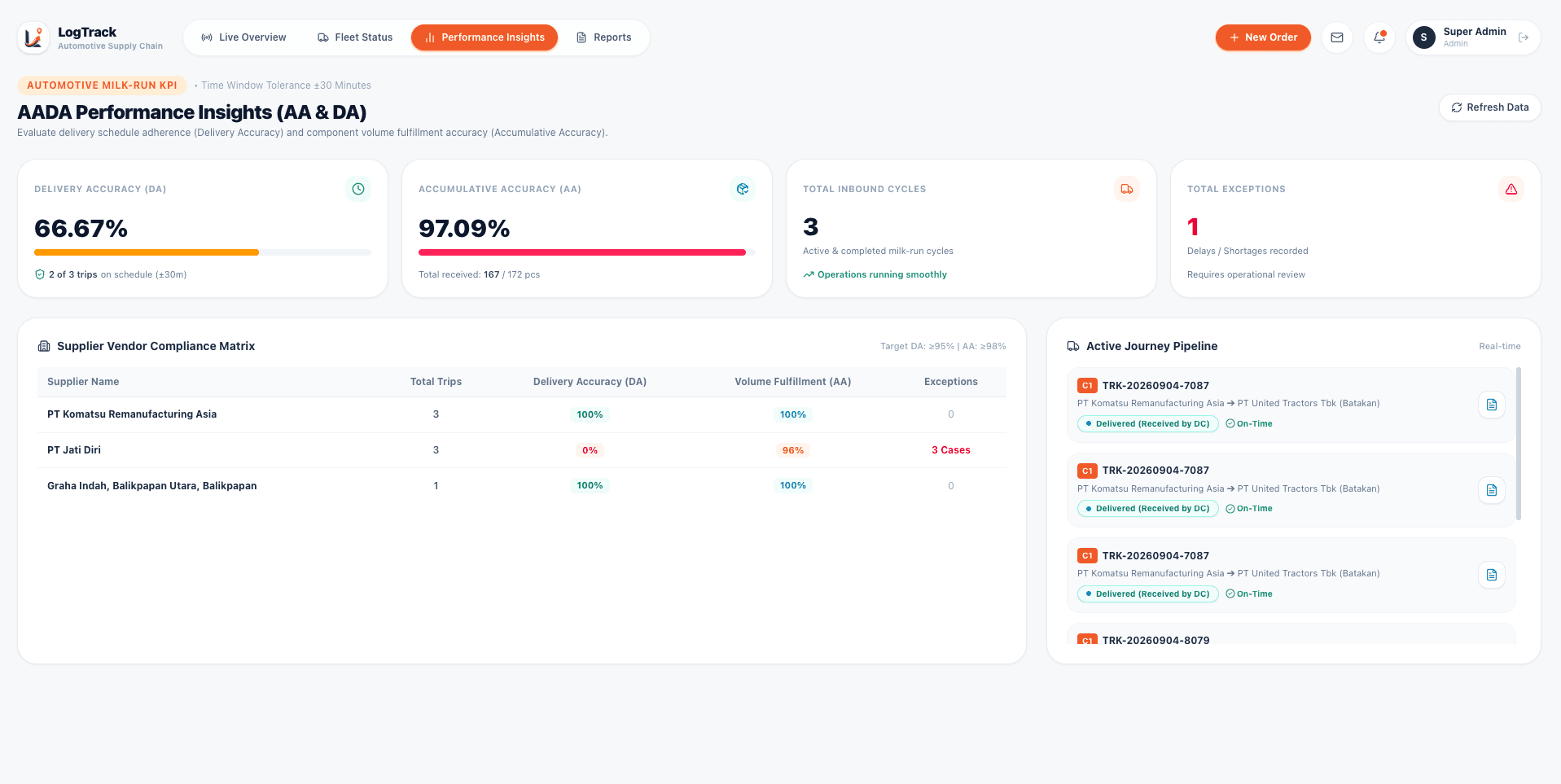Viewport: 1561px width, 784px height.
Task: Open the Fleet Status tab
Action: (355, 37)
